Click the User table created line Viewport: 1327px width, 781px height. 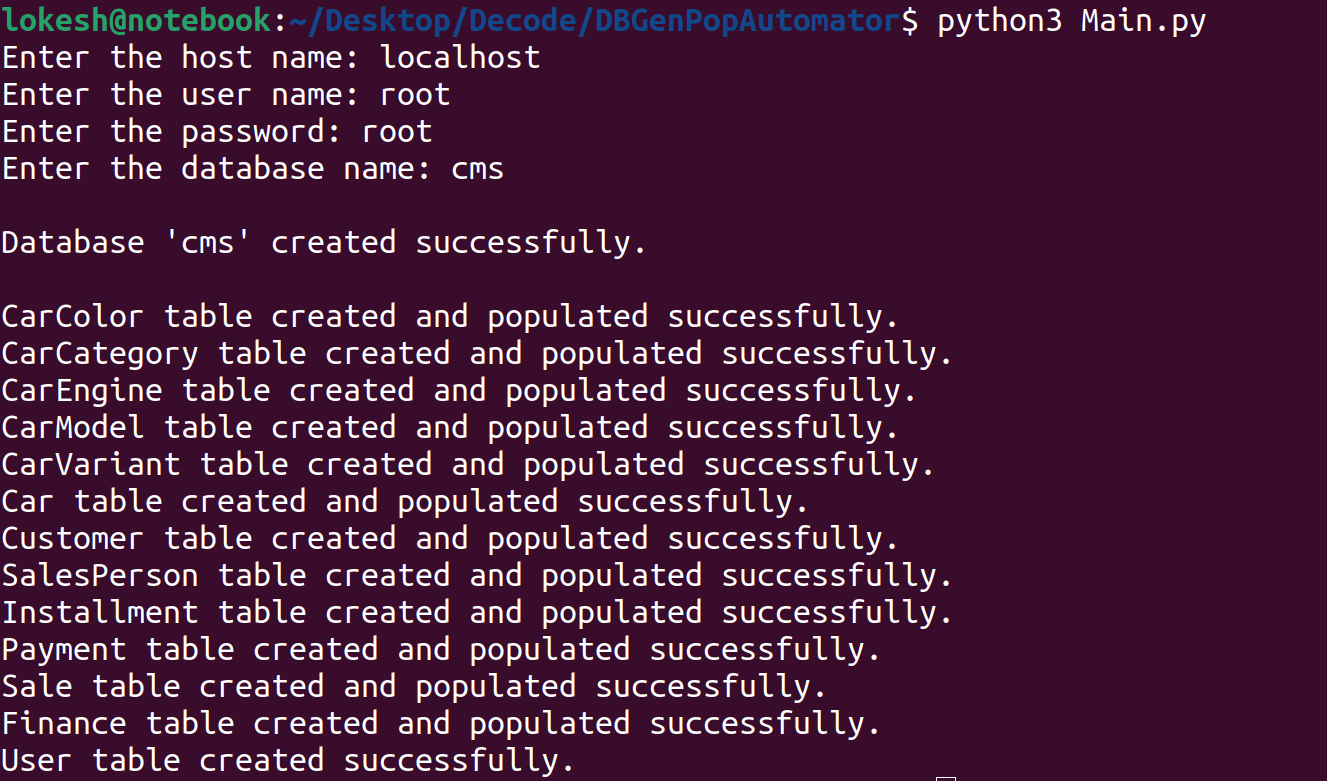tap(288, 760)
